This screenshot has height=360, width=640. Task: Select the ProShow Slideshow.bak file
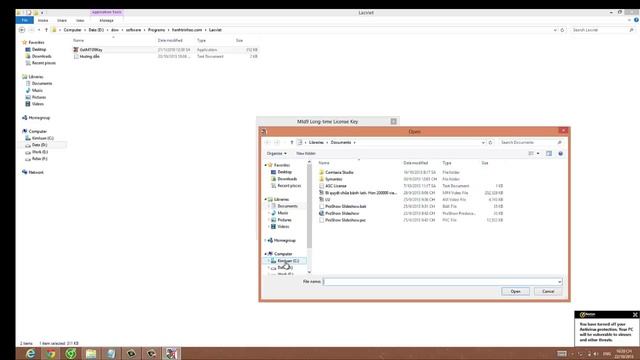click(346, 207)
